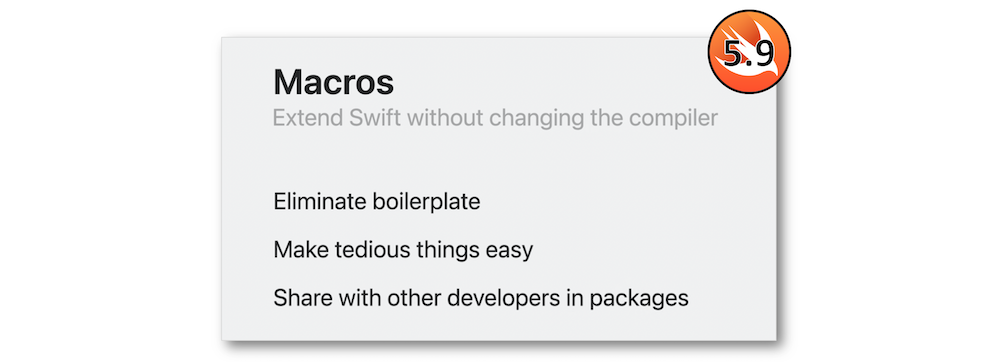Select the word "boilerplate"
1000x362 pixels.
[425, 202]
